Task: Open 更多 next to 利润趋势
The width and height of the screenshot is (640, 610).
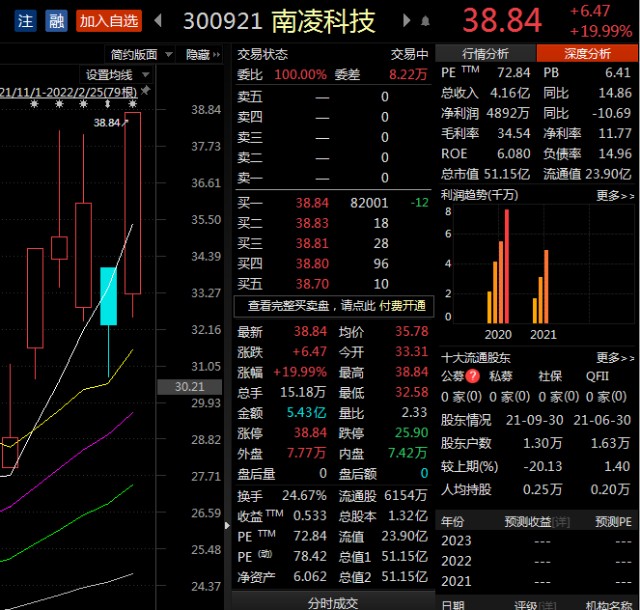Action: pos(615,196)
